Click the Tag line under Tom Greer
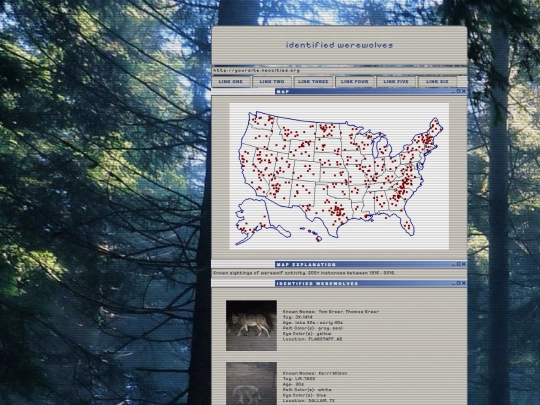This screenshot has height=405, width=540. (x=298, y=317)
